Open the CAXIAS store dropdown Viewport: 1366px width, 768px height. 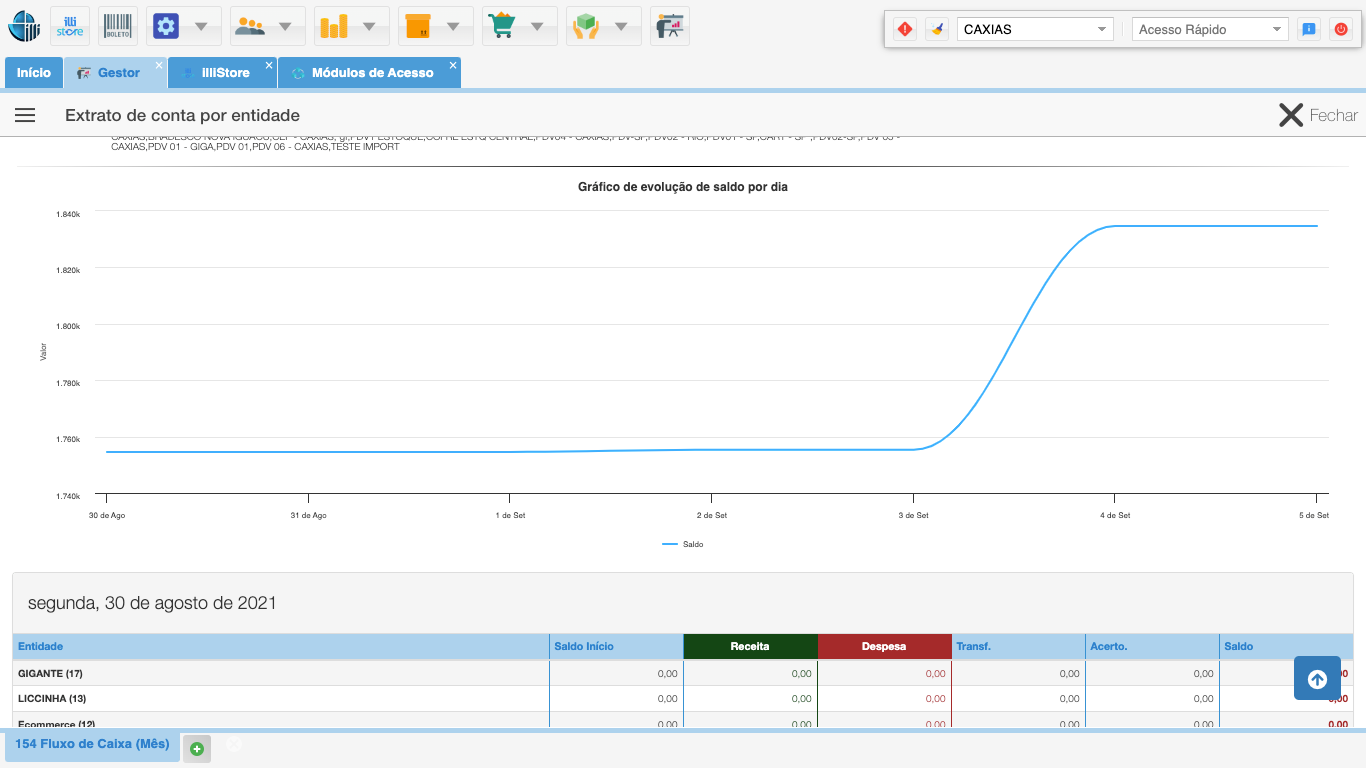coord(1034,29)
